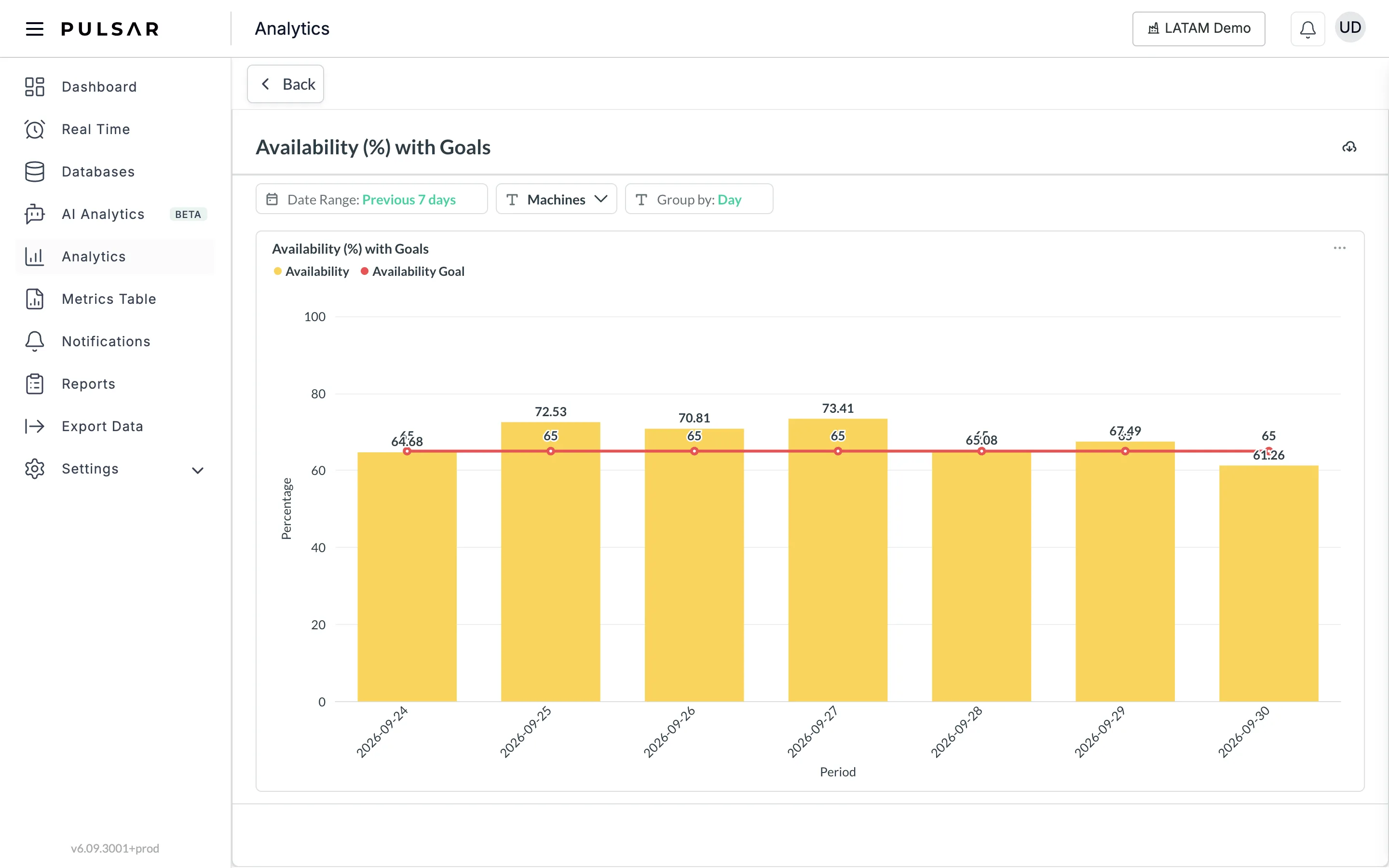Expand the Settings submenu chevron

pos(197,470)
